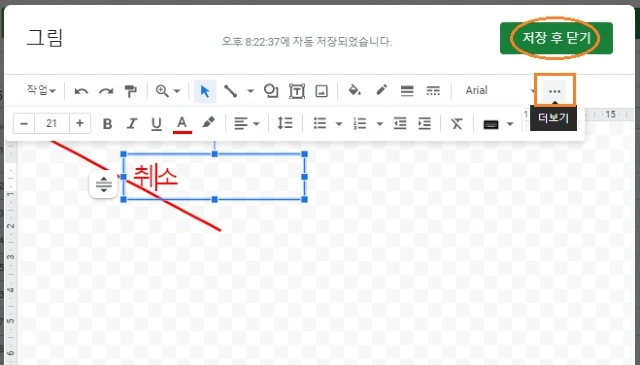Increase font size with plus button
The height and width of the screenshot is (365, 640).
point(80,123)
